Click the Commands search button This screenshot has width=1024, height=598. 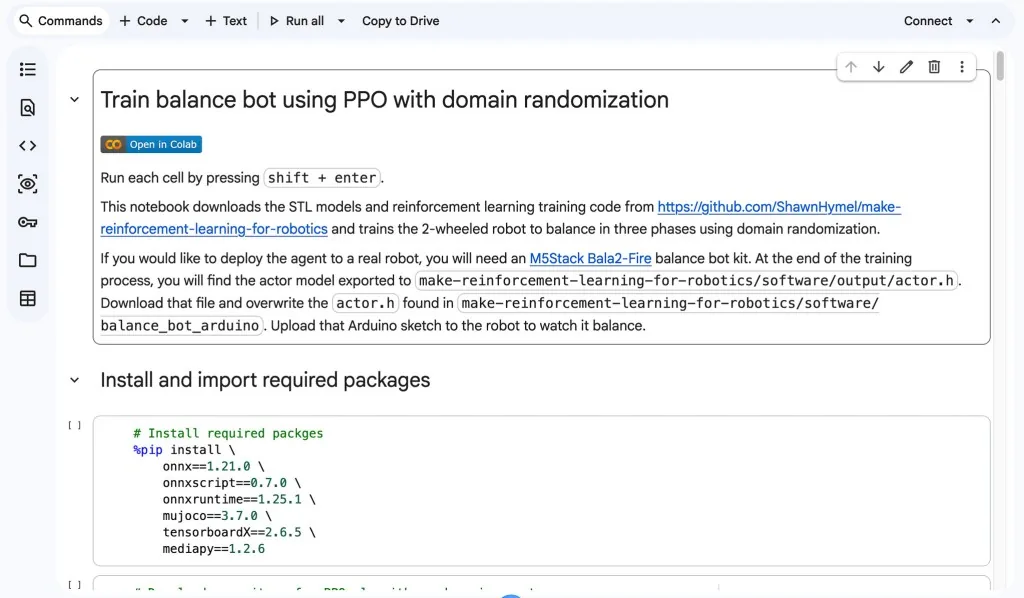(x=61, y=21)
